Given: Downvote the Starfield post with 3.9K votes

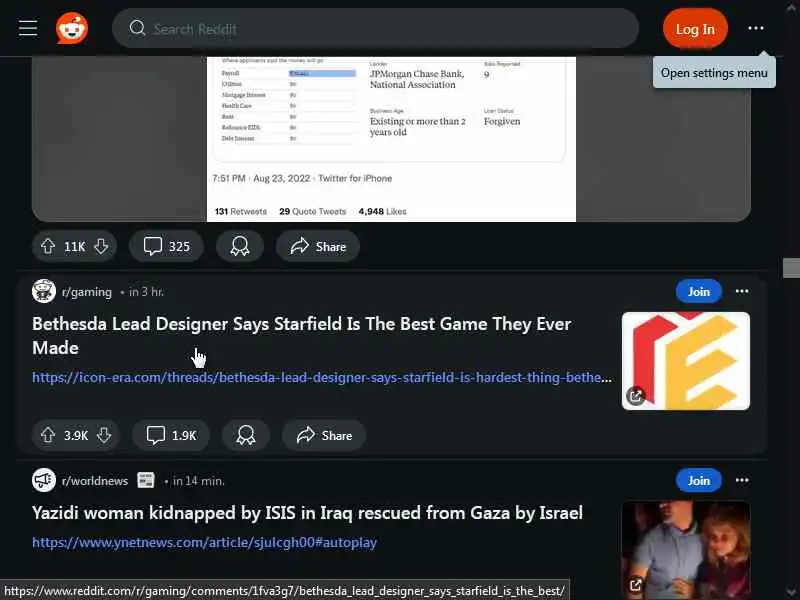Looking at the screenshot, I should [x=104, y=435].
